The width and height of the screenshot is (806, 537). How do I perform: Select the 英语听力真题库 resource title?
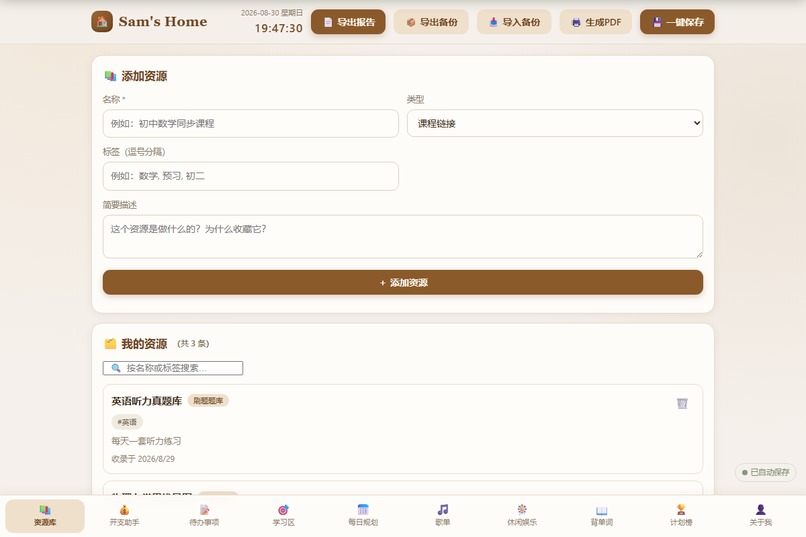[x=147, y=401]
